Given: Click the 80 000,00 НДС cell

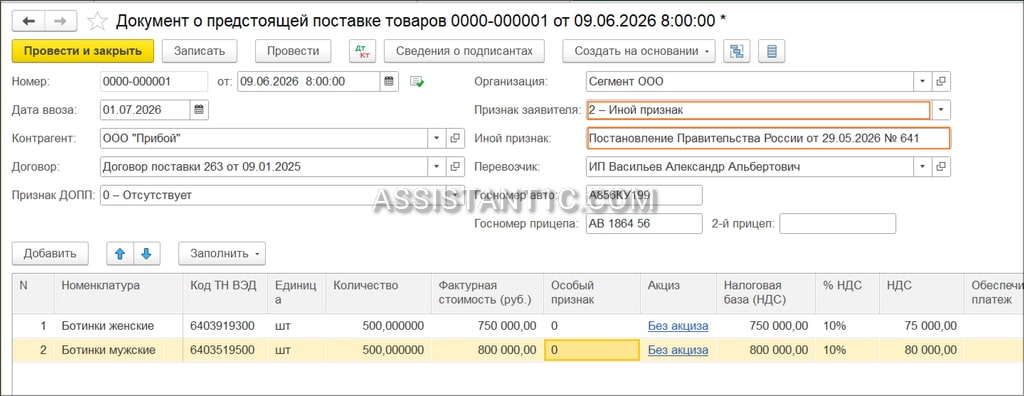Looking at the screenshot, I should (x=921, y=350).
